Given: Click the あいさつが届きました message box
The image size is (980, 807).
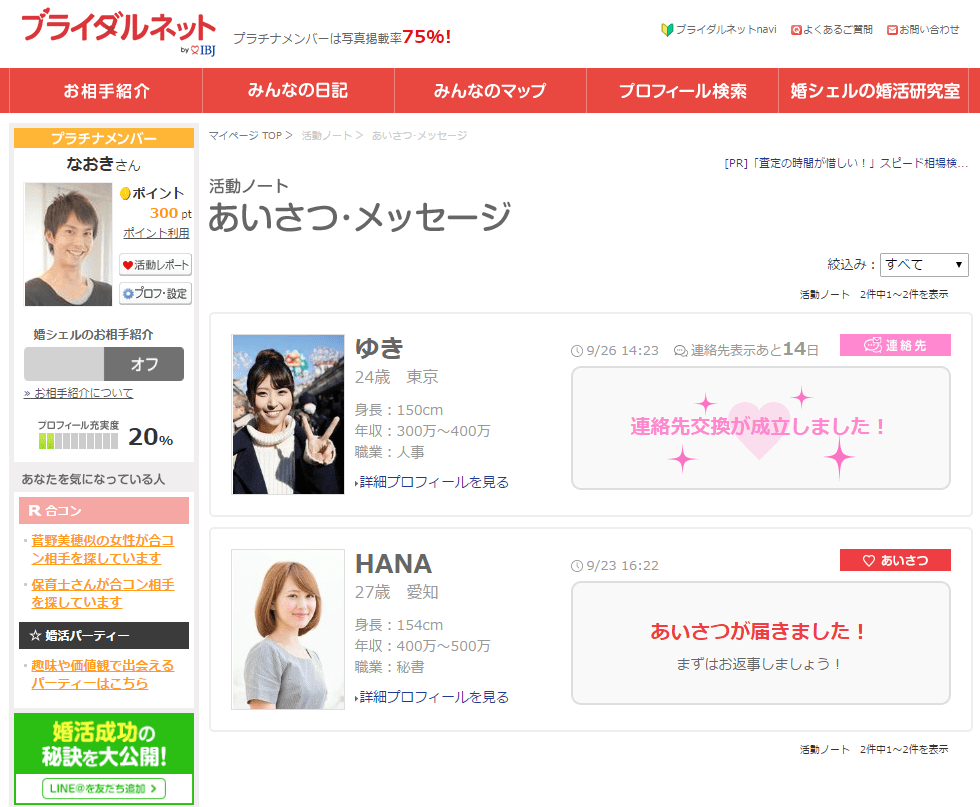Looking at the screenshot, I should click(x=760, y=643).
